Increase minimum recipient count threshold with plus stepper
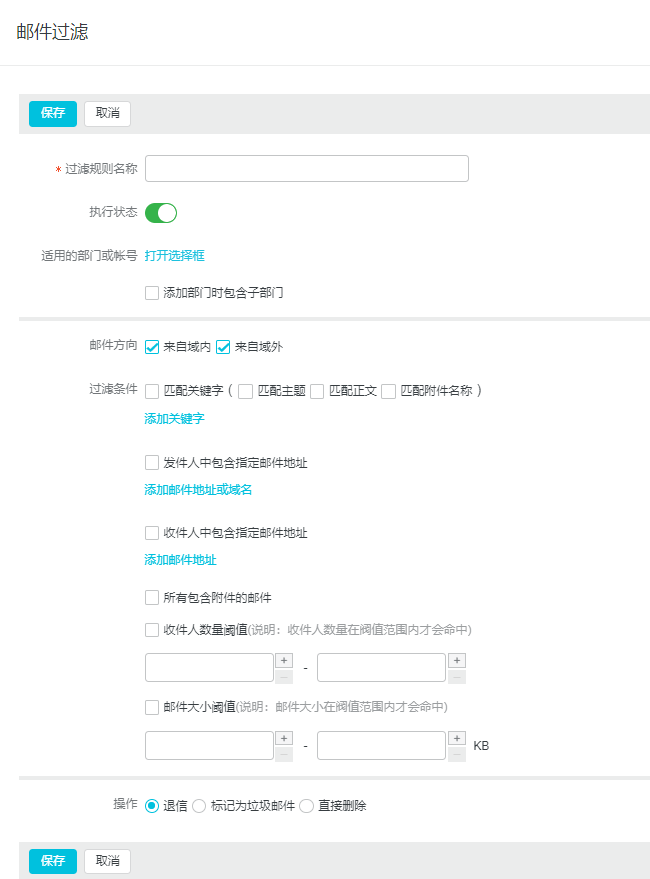650x879 pixels. (284, 660)
